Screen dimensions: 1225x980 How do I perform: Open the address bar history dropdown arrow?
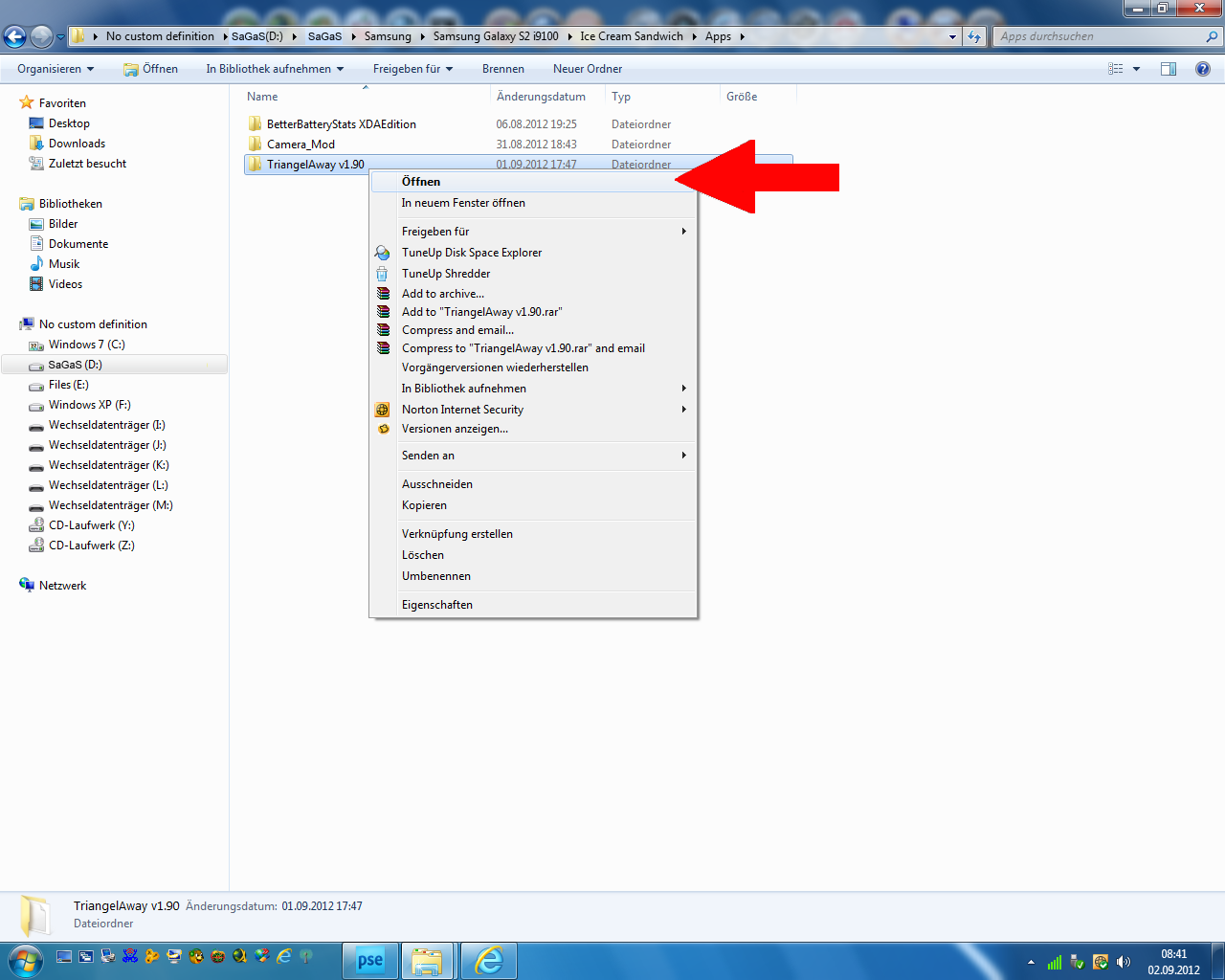[952, 36]
